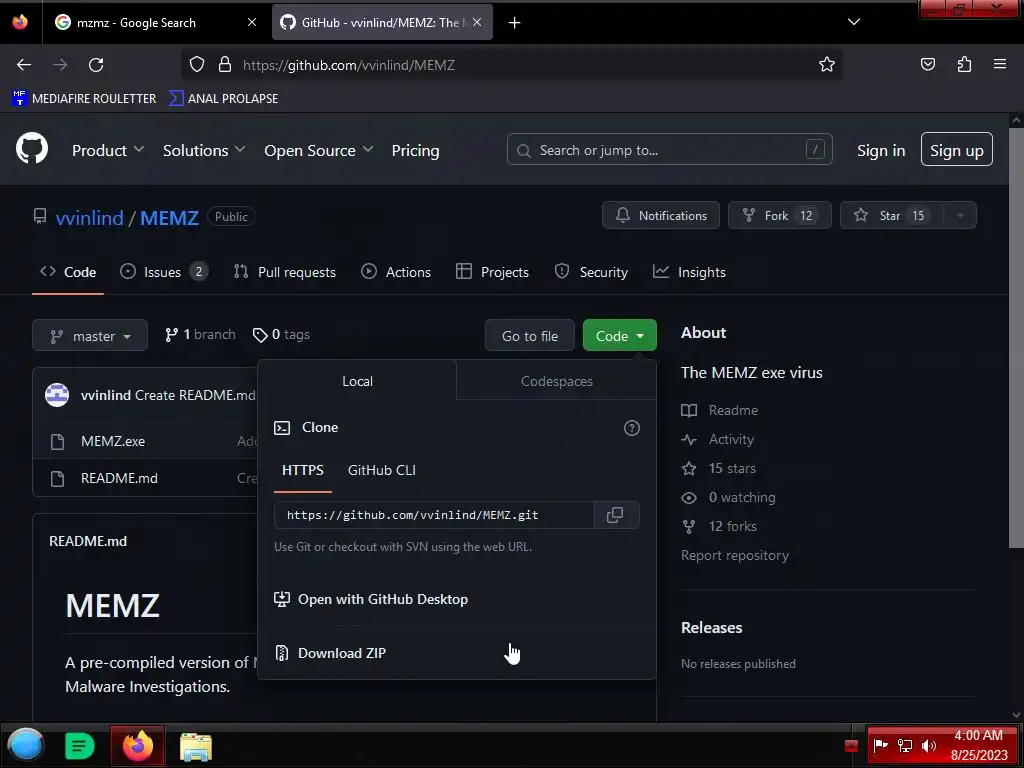
Task: Switch to the Issues tab
Action: [164, 272]
